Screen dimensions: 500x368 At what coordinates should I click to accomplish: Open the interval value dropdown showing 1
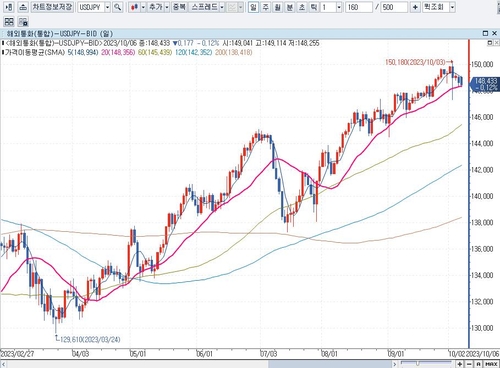tap(339, 7)
